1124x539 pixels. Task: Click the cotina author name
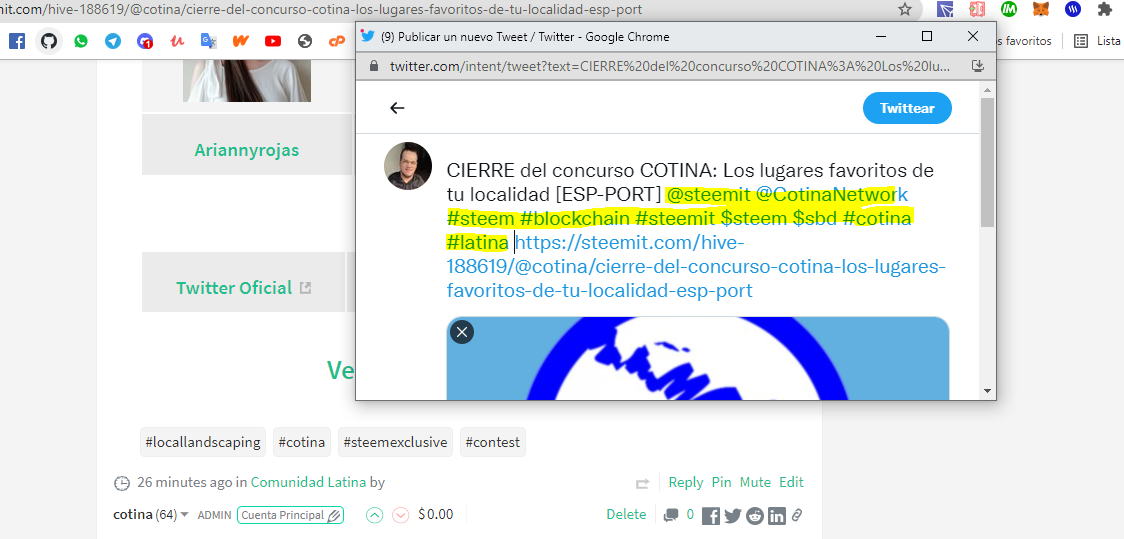coord(133,514)
